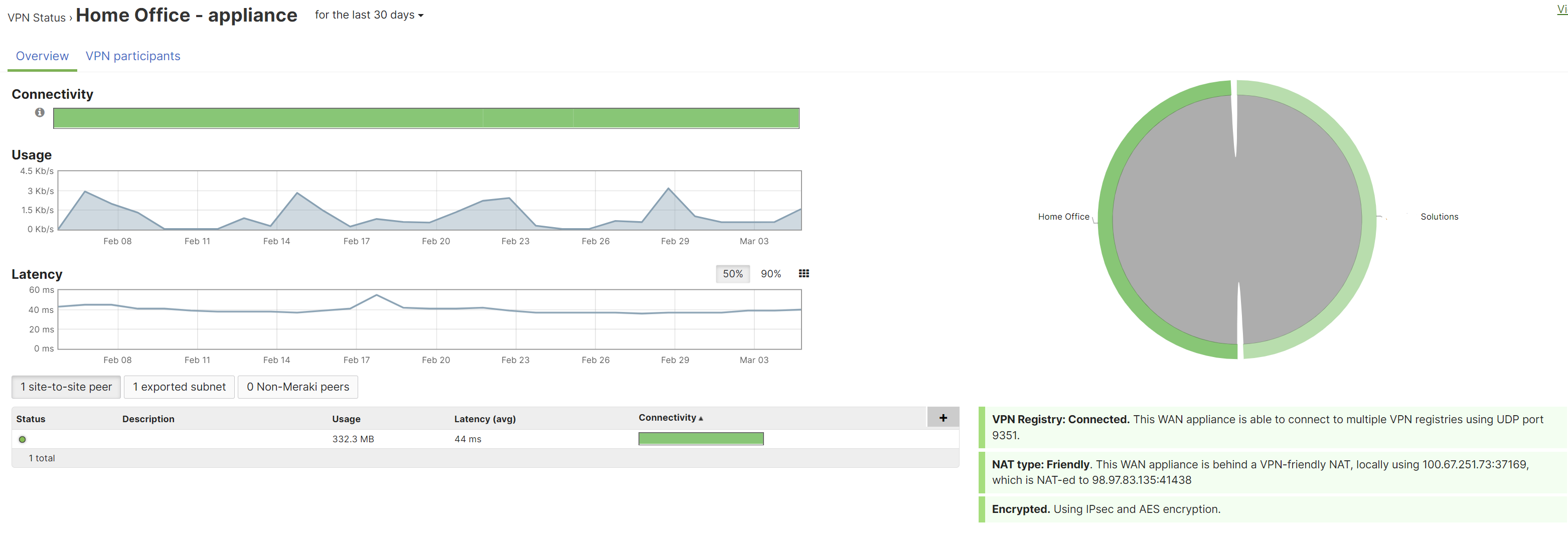The image size is (1568, 533).
Task: Open the latency grid view icon
Action: pos(804,274)
